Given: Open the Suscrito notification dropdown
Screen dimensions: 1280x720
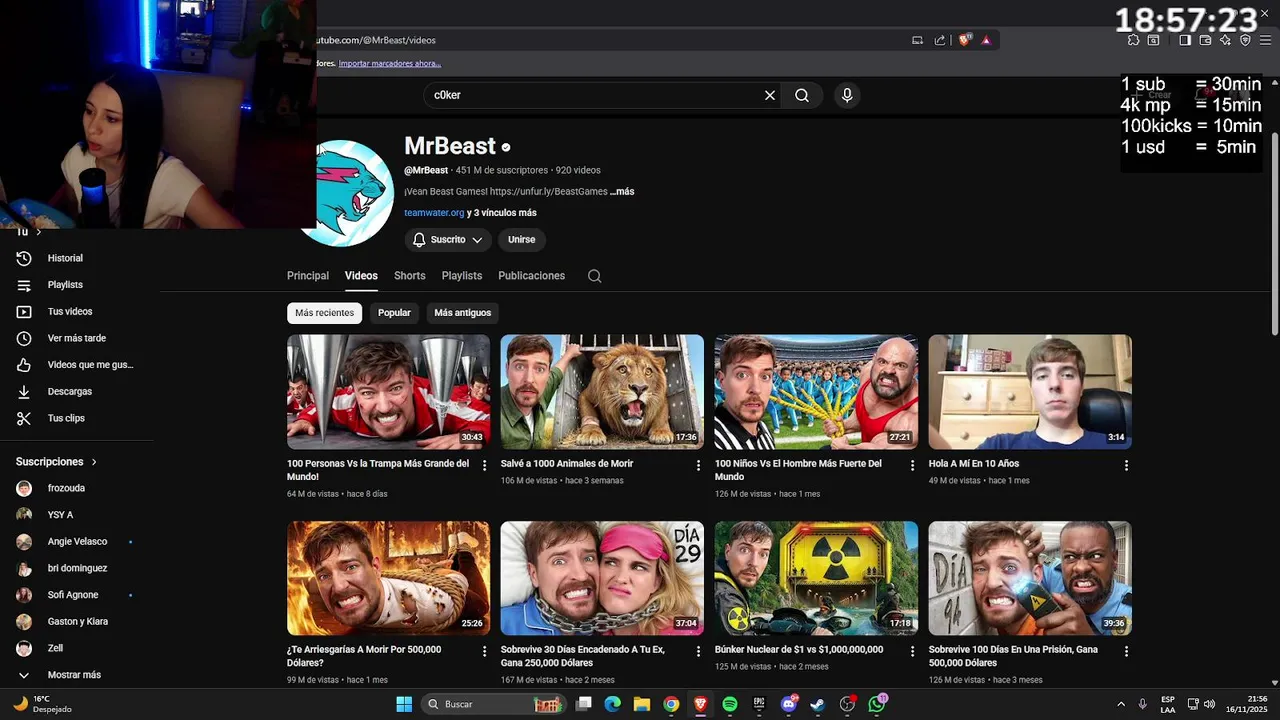Looking at the screenshot, I should (x=448, y=240).
